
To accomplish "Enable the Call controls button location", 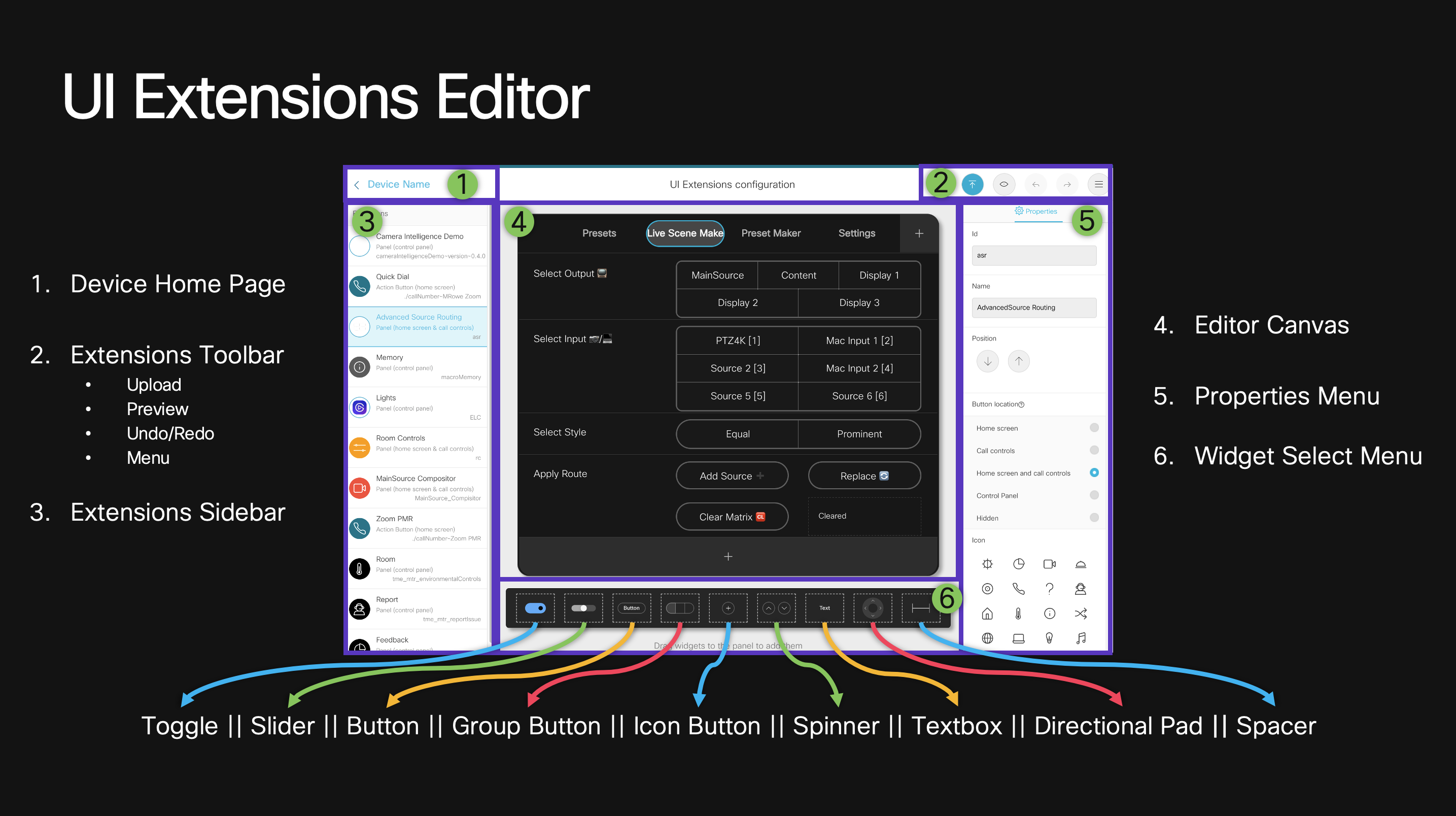I will click(1095, 450).
